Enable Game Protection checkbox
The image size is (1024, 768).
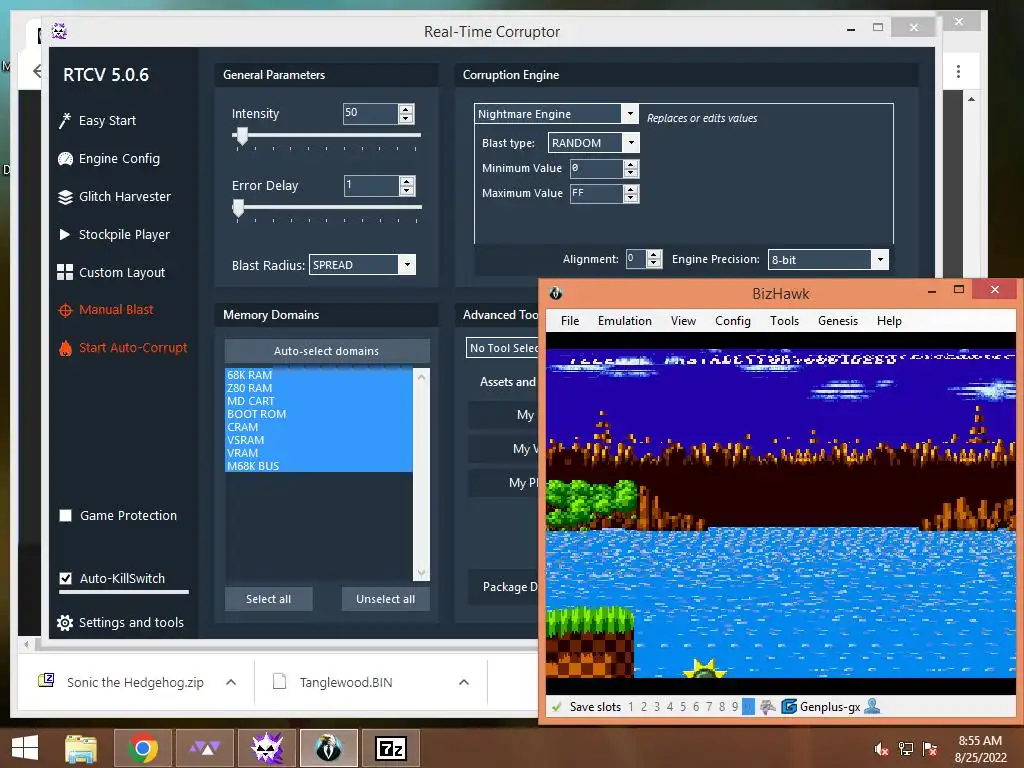click(65, 516)
